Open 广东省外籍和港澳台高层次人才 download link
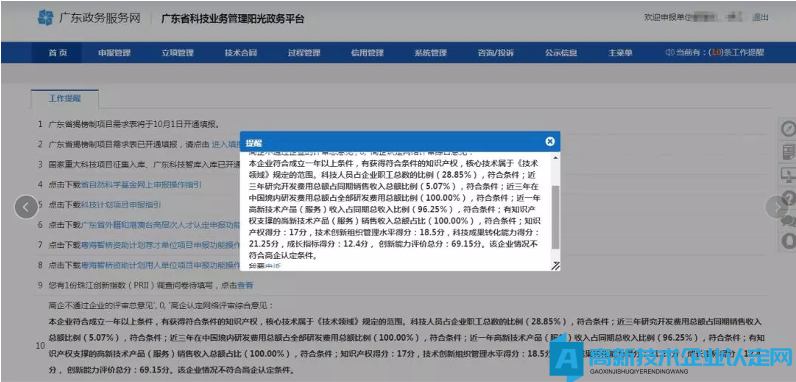Screen dimensions: 796x382 coord(160,225)
